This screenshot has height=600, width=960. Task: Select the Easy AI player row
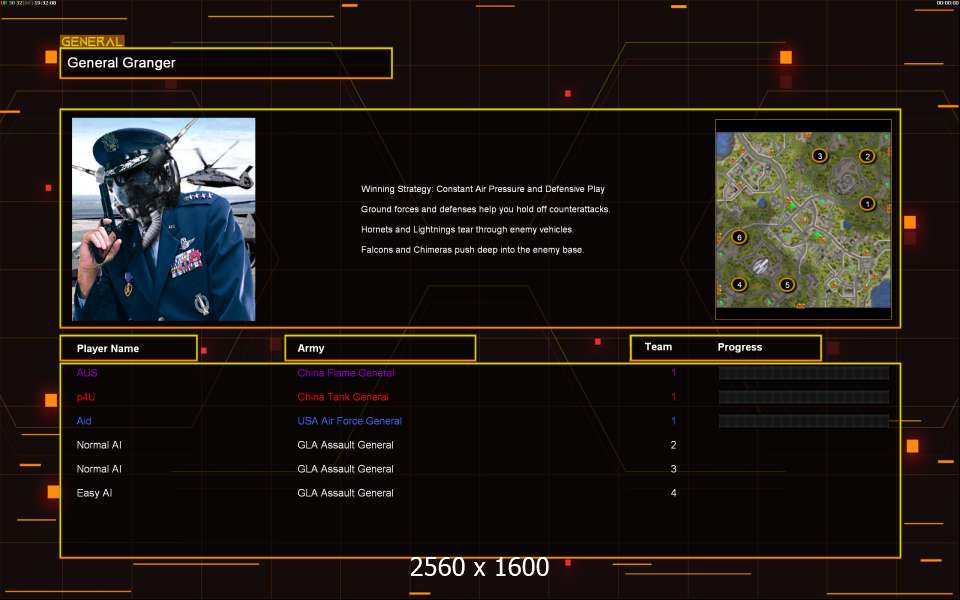point(95,493)
